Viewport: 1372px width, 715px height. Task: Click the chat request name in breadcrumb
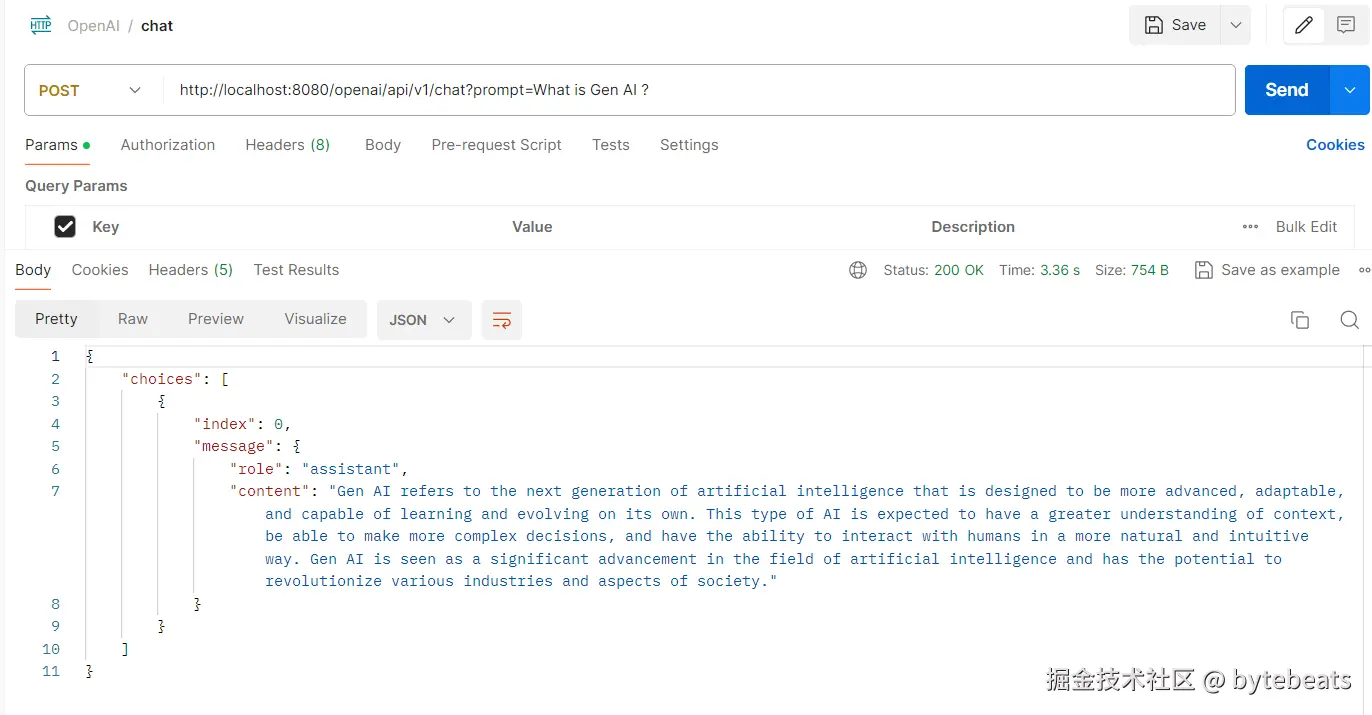157,26
